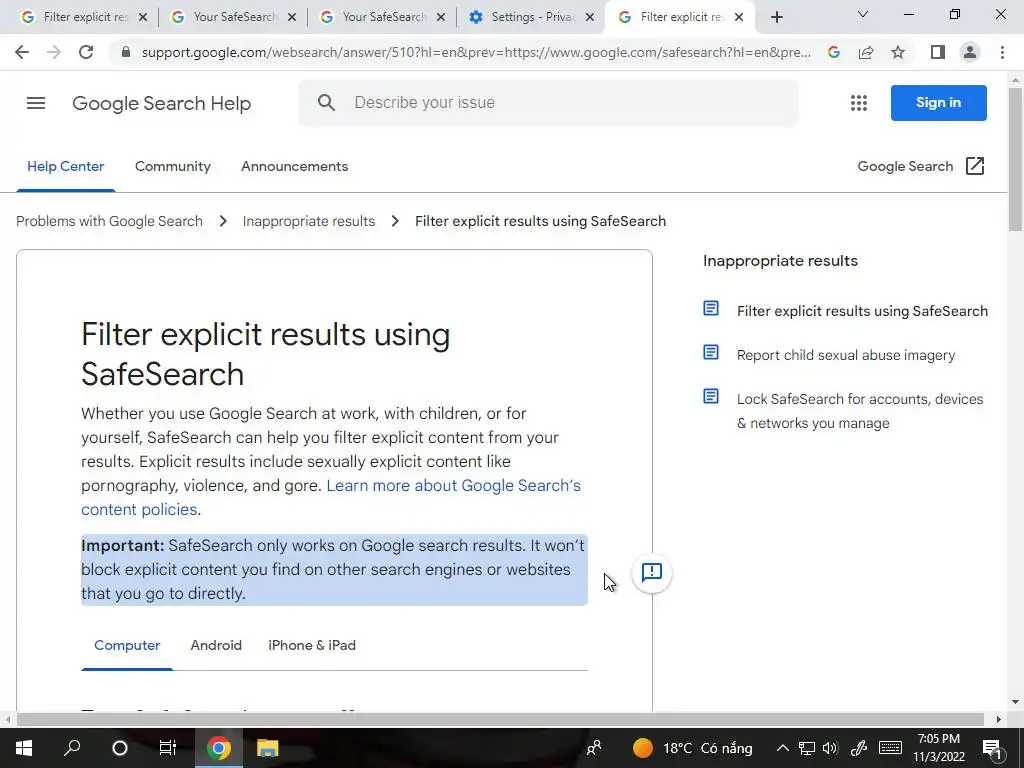Reload the current page
This screenshot has width=1024, height=768.
pyautogui.click(x=86, y=52)
